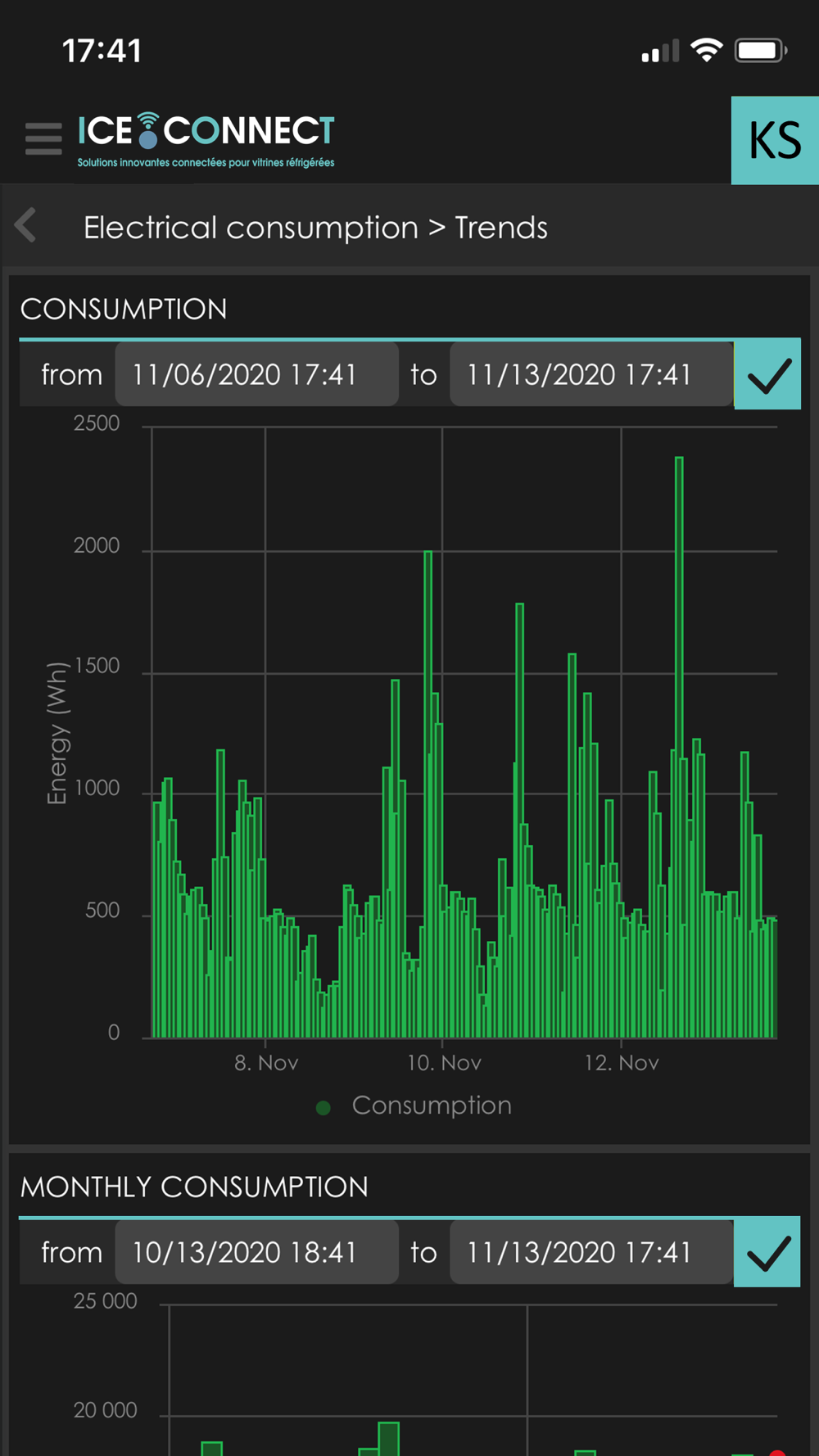Tap the battery status icon

(x=761, y=50)
